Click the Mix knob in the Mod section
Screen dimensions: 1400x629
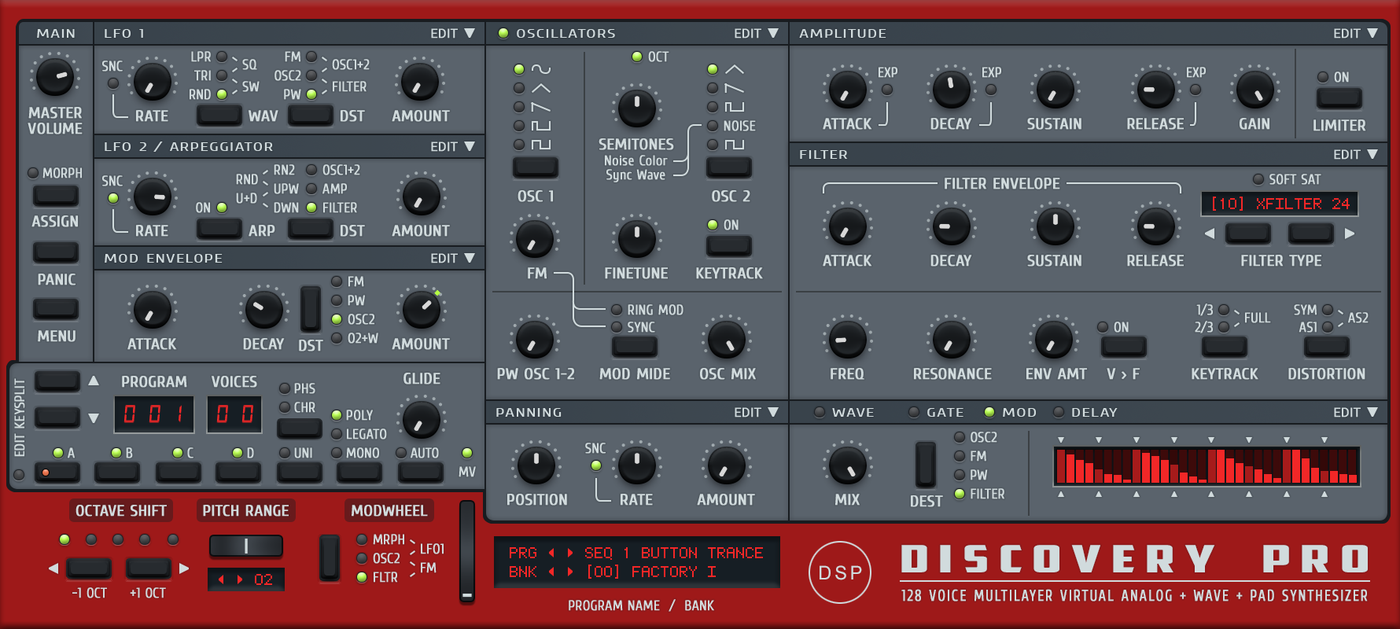coord(847,466)
